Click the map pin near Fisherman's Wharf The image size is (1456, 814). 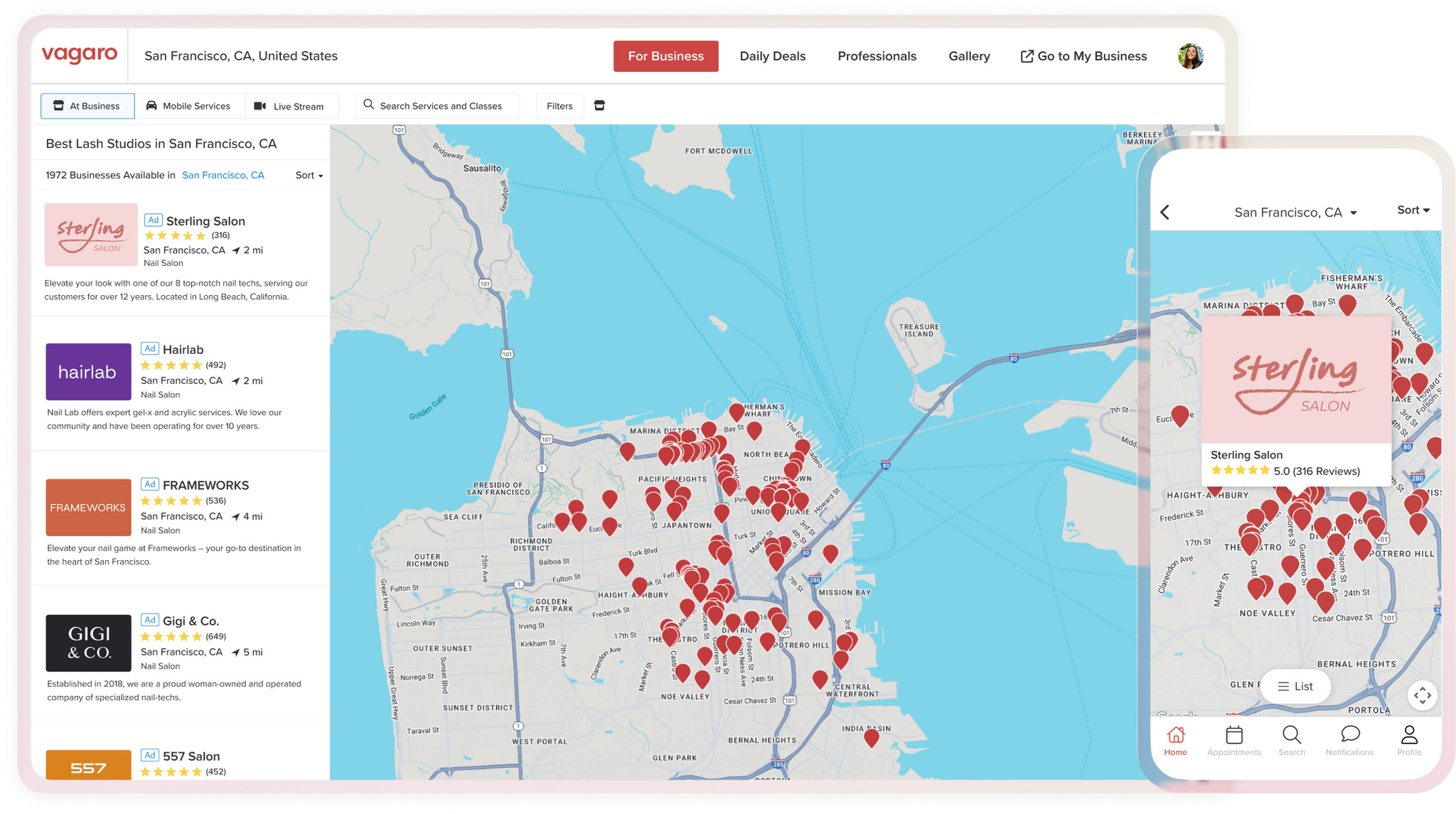[x=737, y=412]
